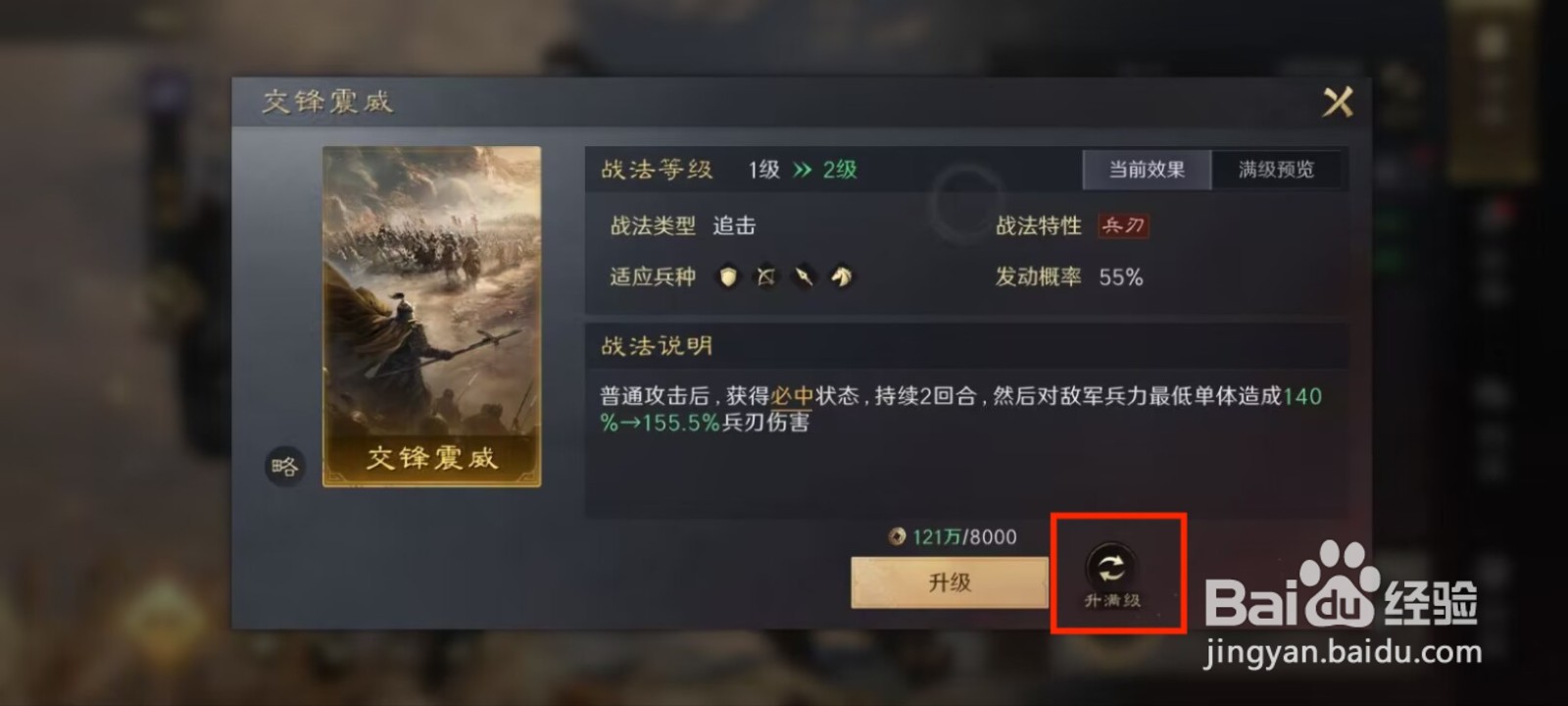Tap the 发动概率 55% value
This screenshot has width=1568, height=706.
pyautogui.click(x=1121, y=277)
